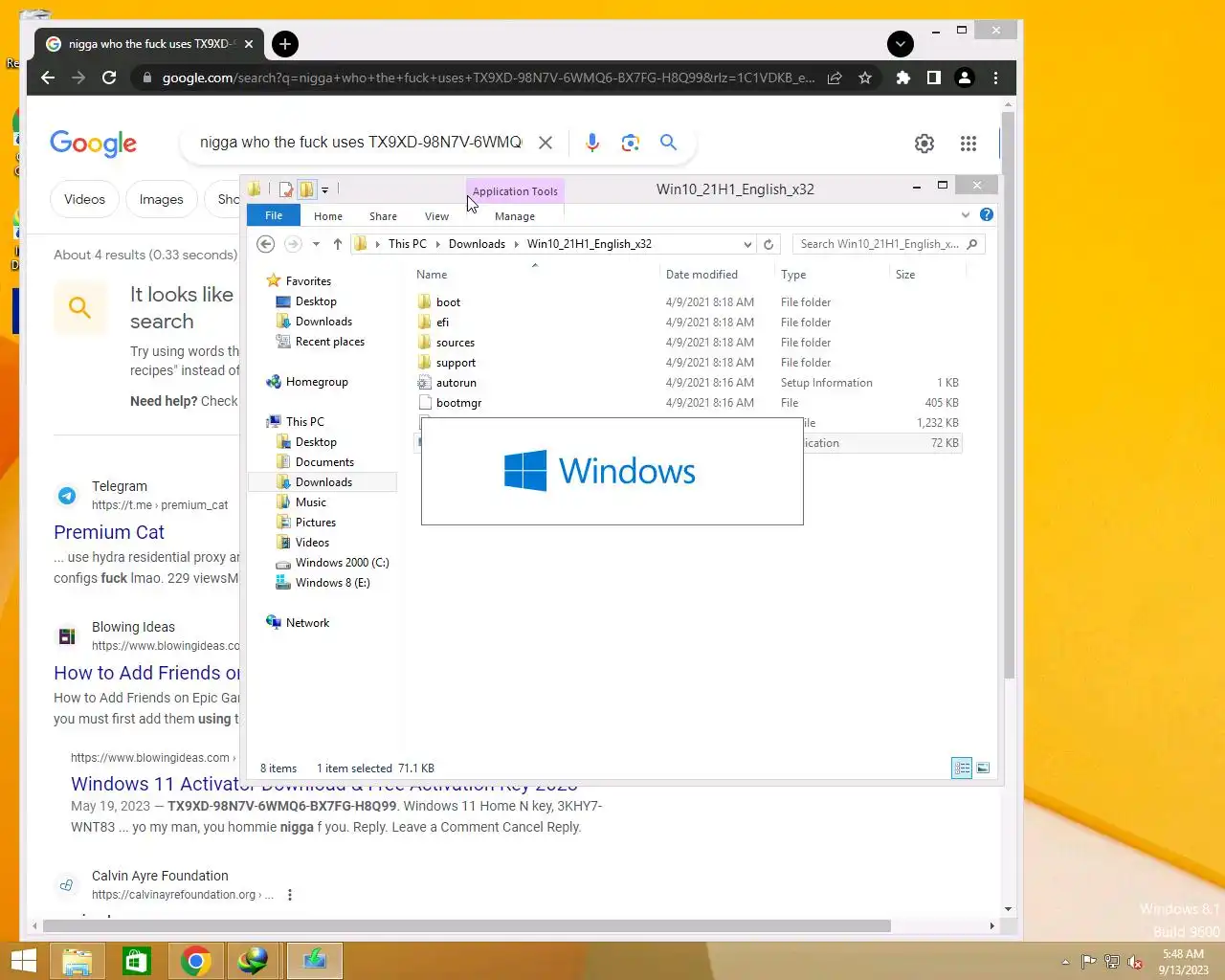Sort files by Name column
This screenshot has height=980, width=1225.
coord(534,275)
